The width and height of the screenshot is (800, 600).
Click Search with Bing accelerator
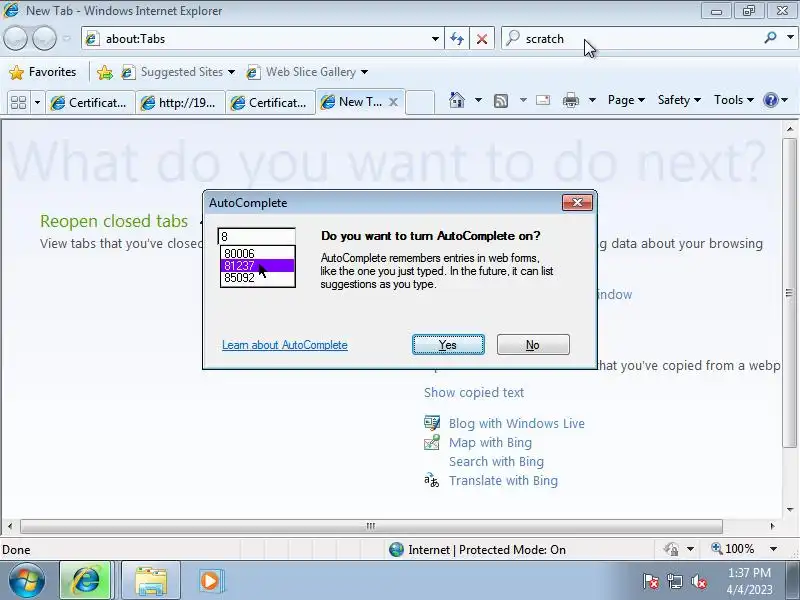[x=496, y=461]
